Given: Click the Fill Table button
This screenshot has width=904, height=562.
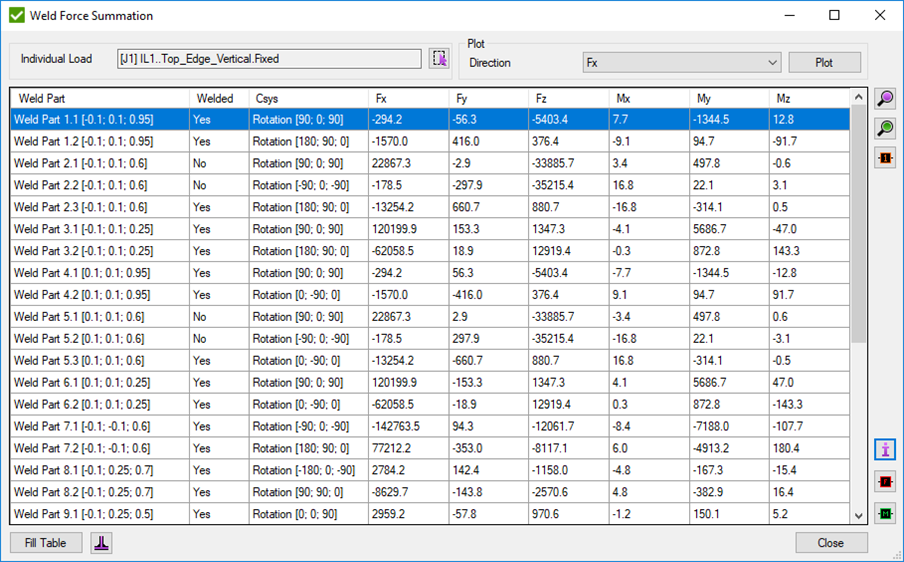Looking at the screenshot, I should coord(46,543).
